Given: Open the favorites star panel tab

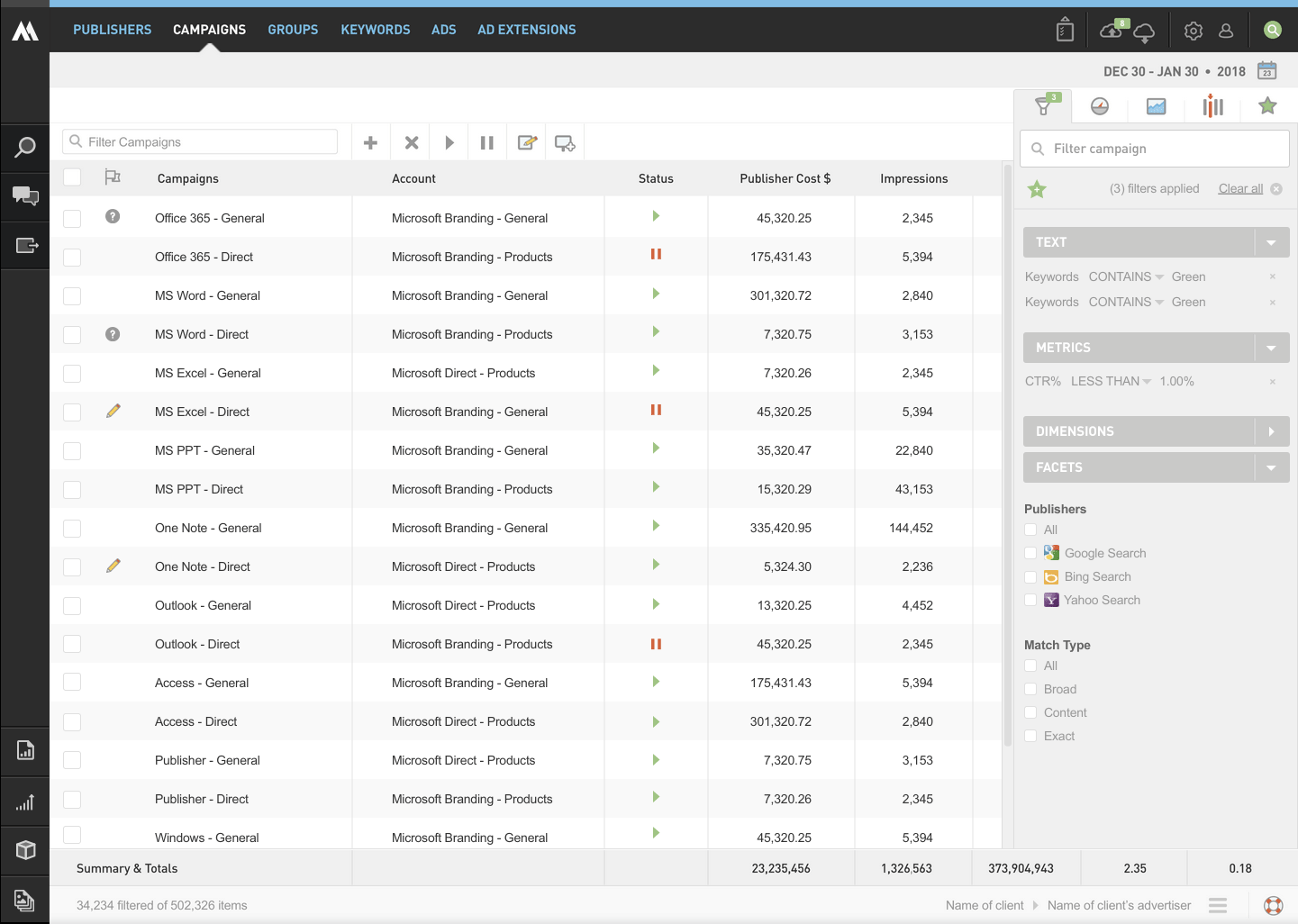Looking at the screenshot, I should [1267, 106].
